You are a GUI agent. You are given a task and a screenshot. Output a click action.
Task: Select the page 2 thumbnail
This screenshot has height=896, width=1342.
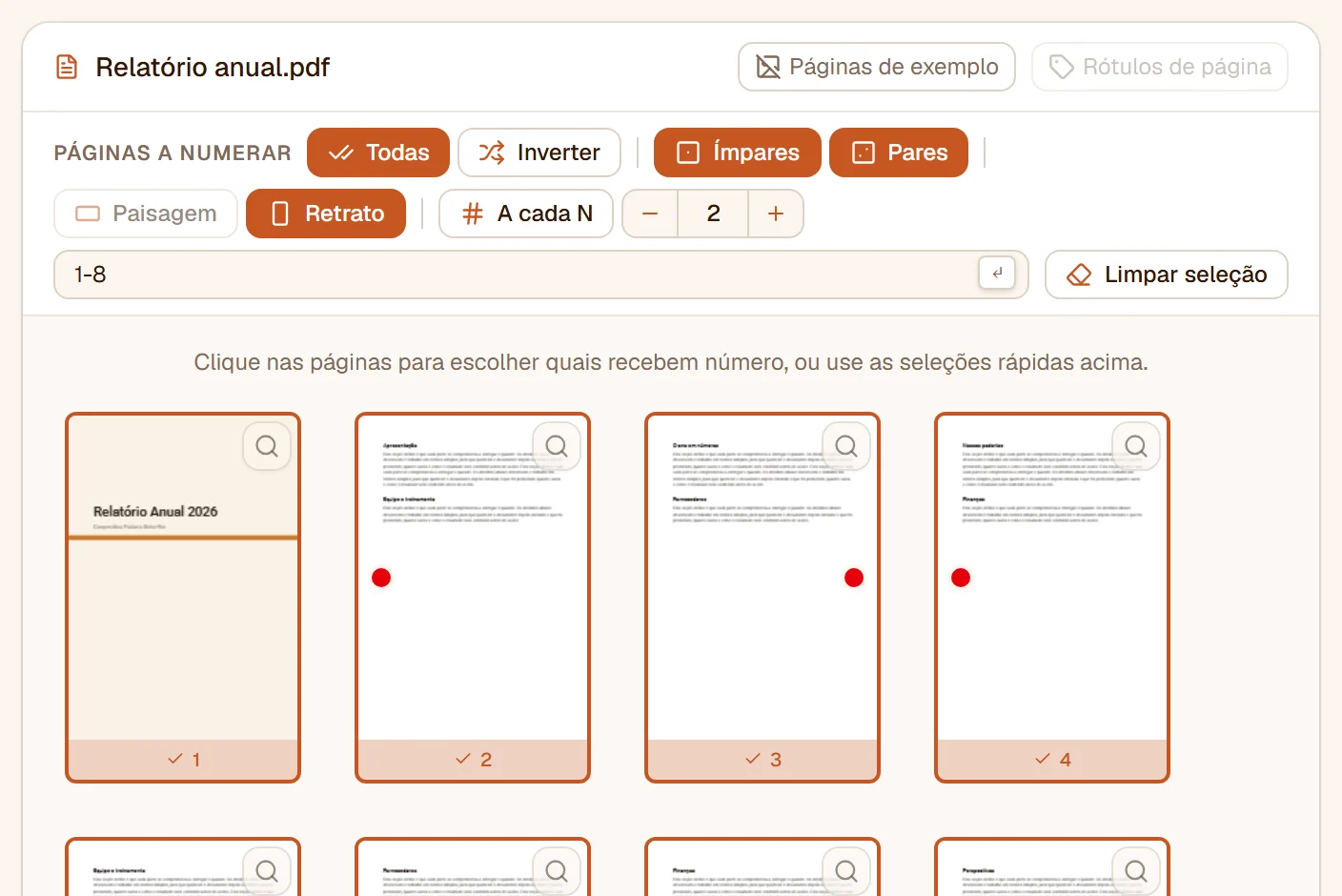(x=473, y=598)
